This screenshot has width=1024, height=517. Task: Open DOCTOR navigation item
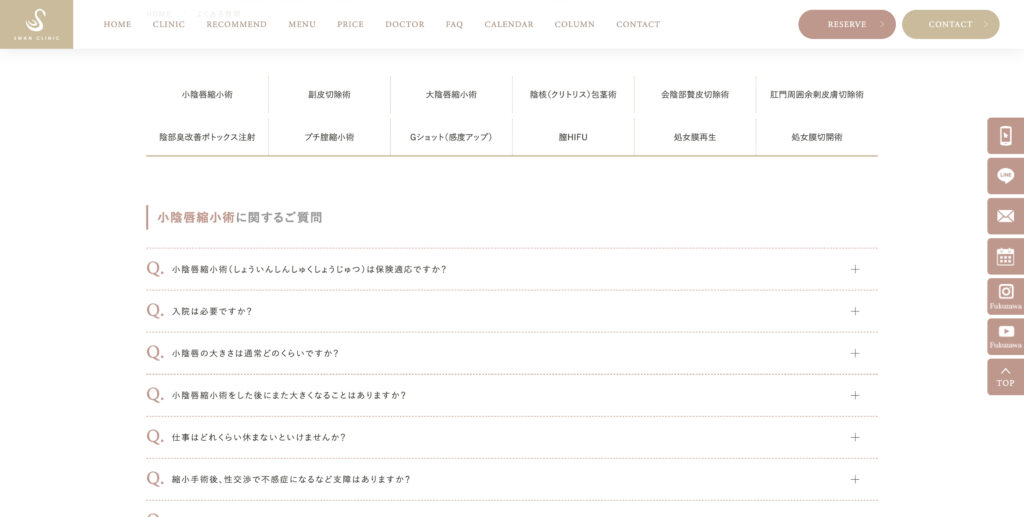[405, 24]
